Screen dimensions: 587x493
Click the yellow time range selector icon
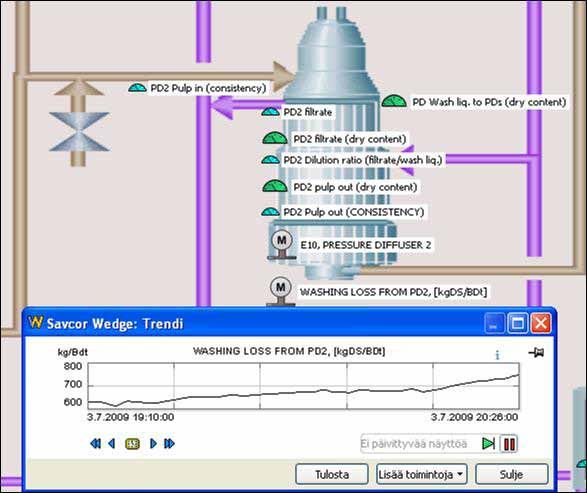click(133, 444)
